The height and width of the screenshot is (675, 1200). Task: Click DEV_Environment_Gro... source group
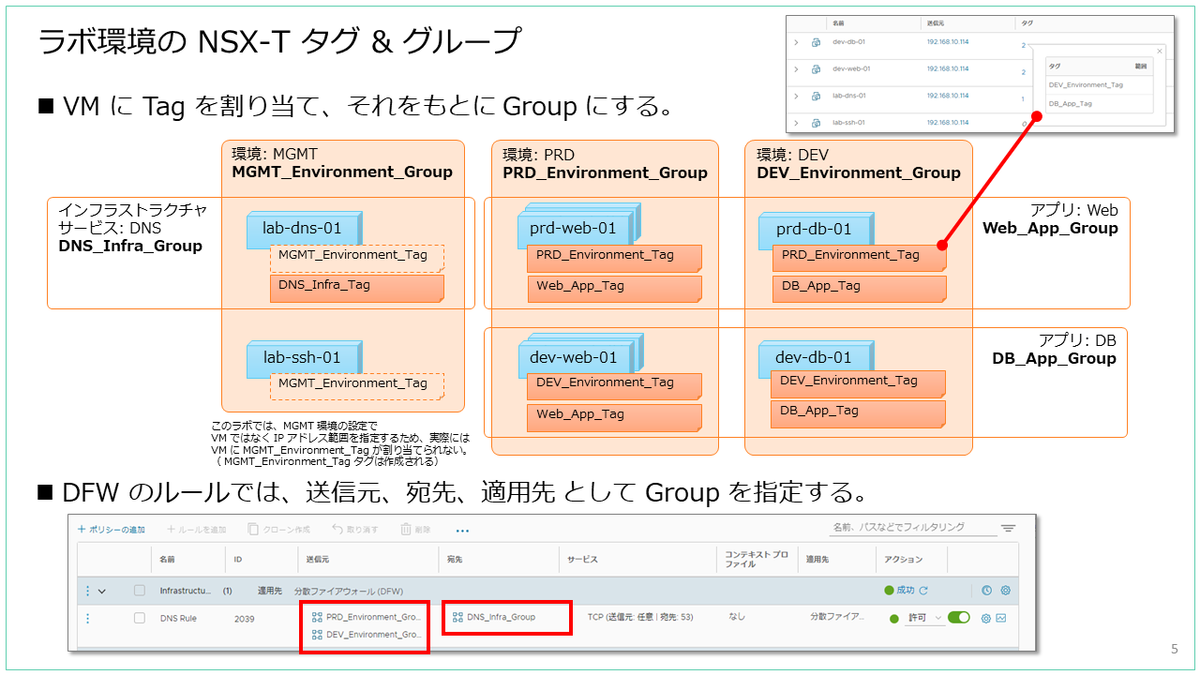(367, 635)
